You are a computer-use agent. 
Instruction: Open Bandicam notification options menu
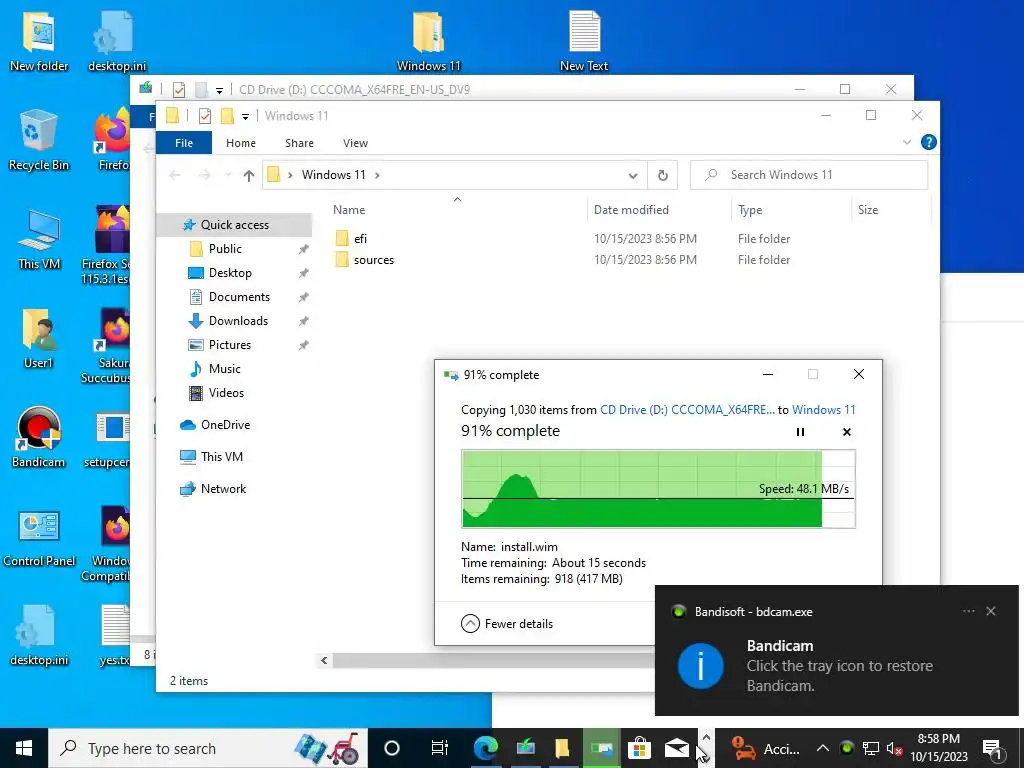click(968, 611)
